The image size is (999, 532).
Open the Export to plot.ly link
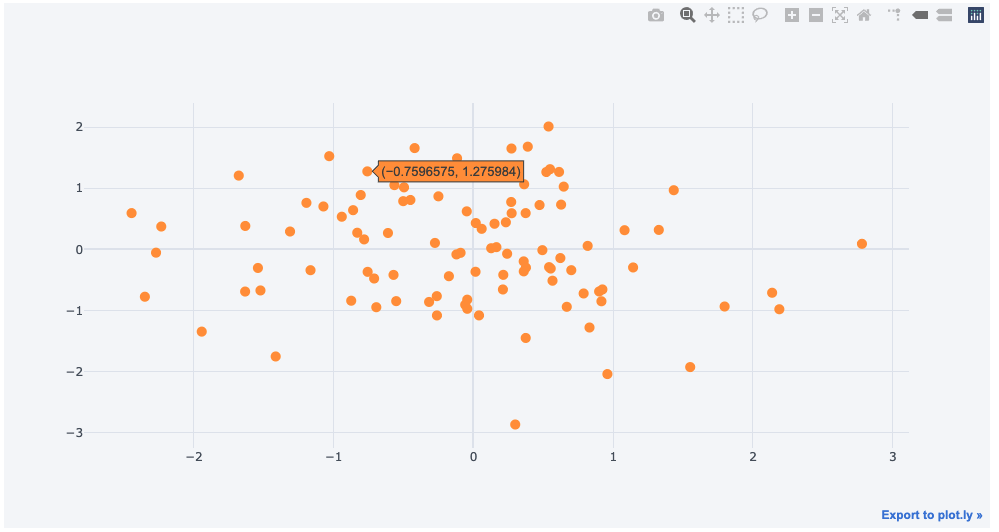tap(931, 515)
